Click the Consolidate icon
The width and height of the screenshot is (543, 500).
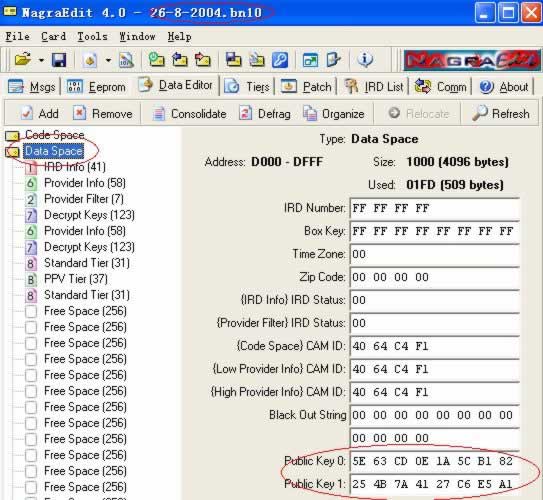click(159, 114)
